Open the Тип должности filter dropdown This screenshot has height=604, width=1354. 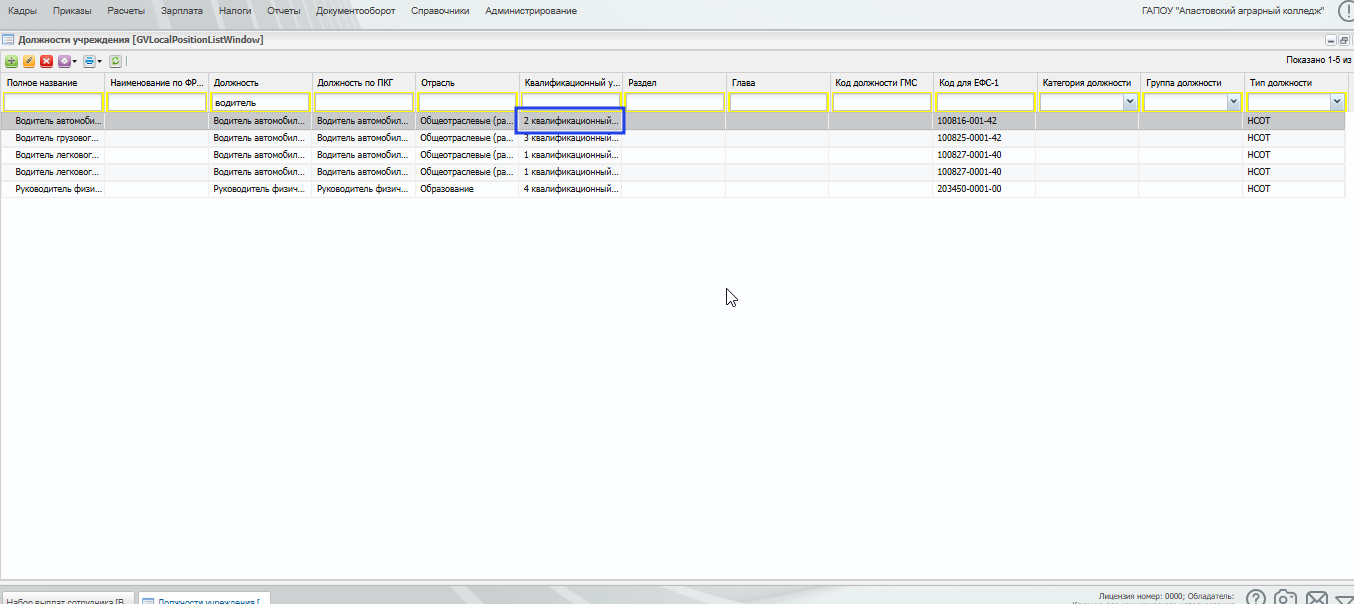[1337, 102]
